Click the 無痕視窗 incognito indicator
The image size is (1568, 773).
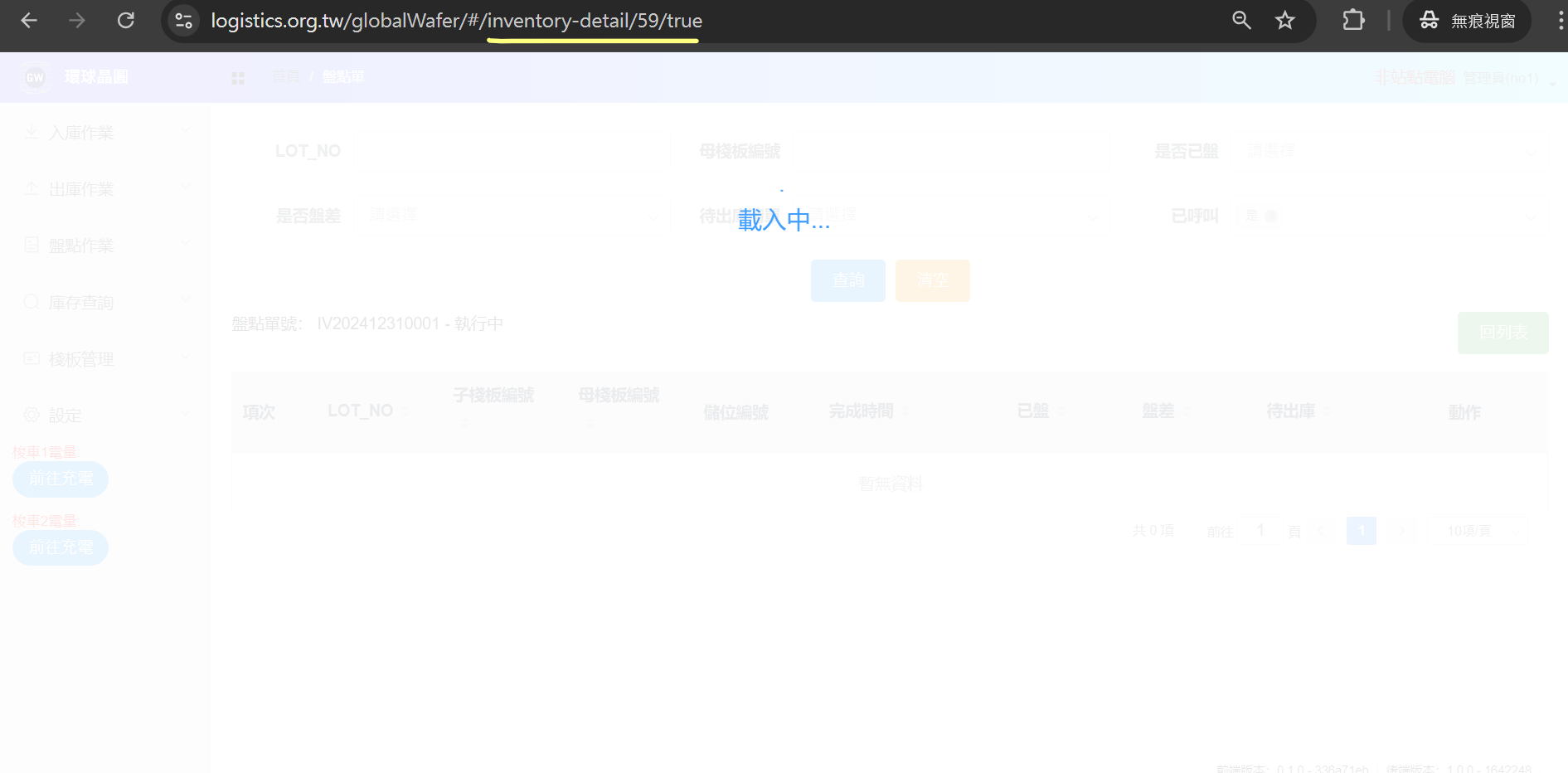pos(1467,21)
